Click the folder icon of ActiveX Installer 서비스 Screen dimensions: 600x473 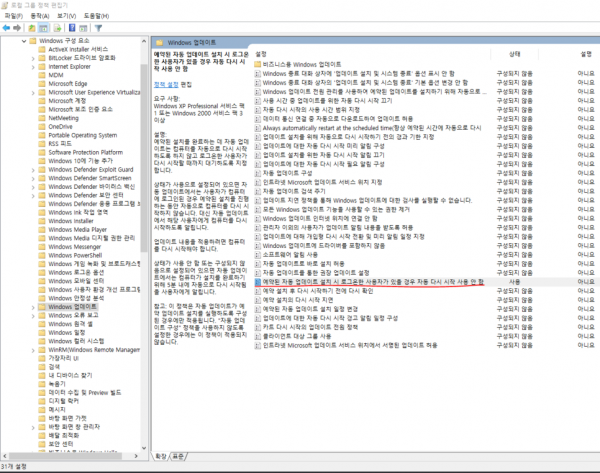[x=42, y=49]
